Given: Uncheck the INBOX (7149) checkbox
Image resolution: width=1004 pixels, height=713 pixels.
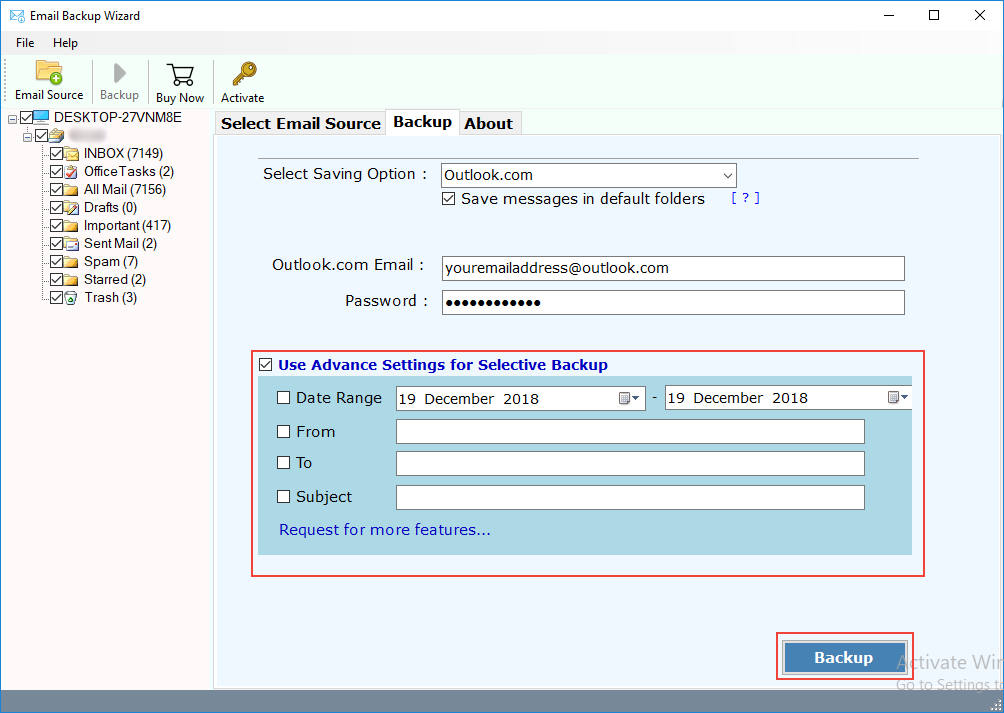Looking at the screenshot, I should tap(56, 154).
